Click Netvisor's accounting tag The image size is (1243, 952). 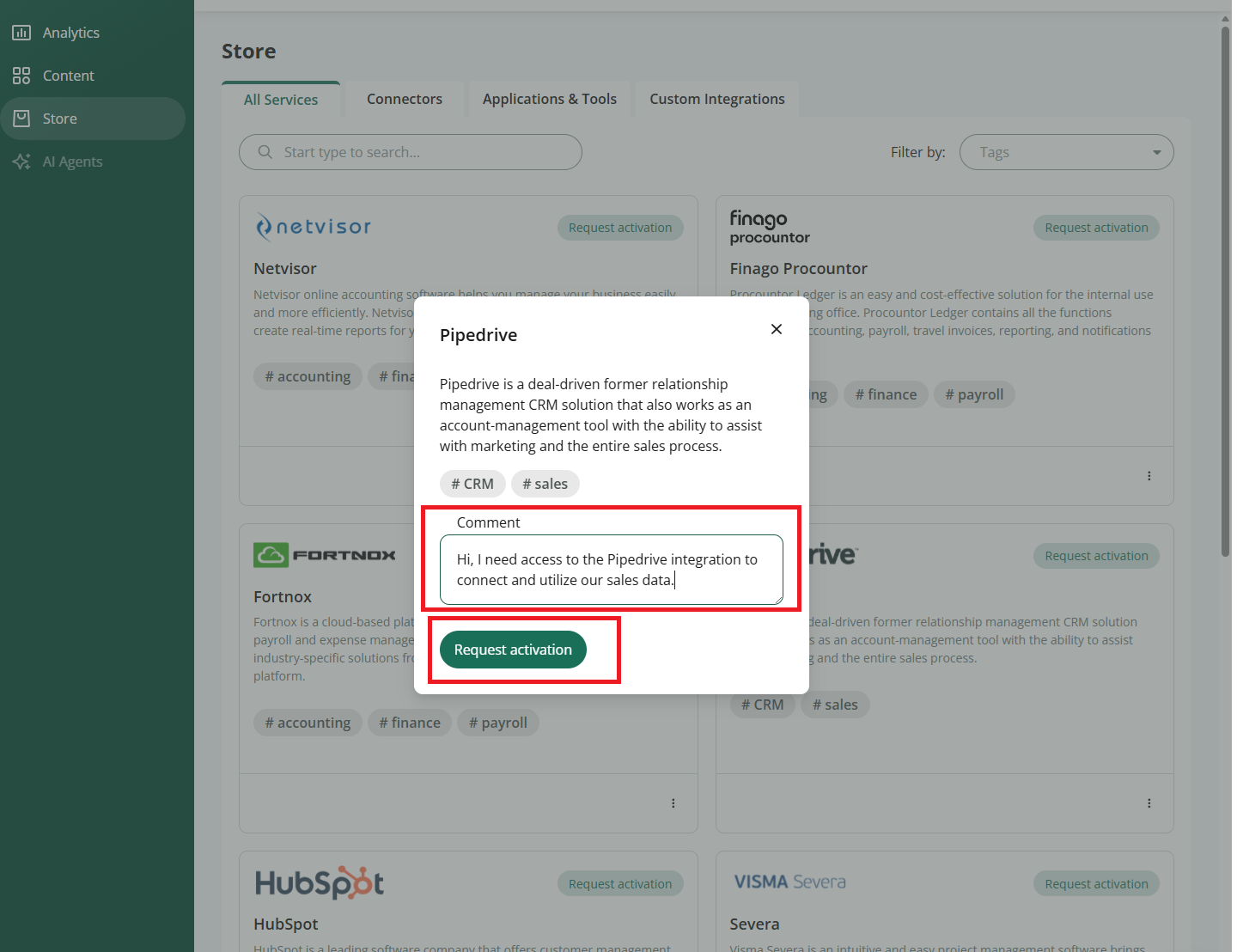tap(308, 376)
